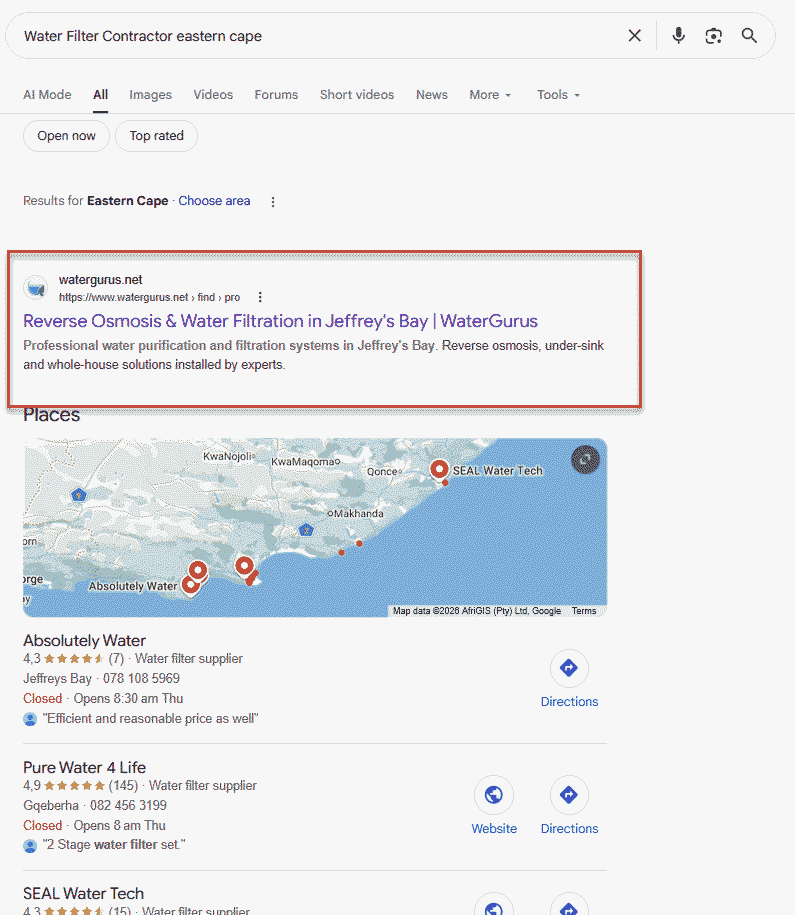This screenshot has width=795, height=915.
Task: Expand the More dropdown menu
Action: tap(490, 95)
